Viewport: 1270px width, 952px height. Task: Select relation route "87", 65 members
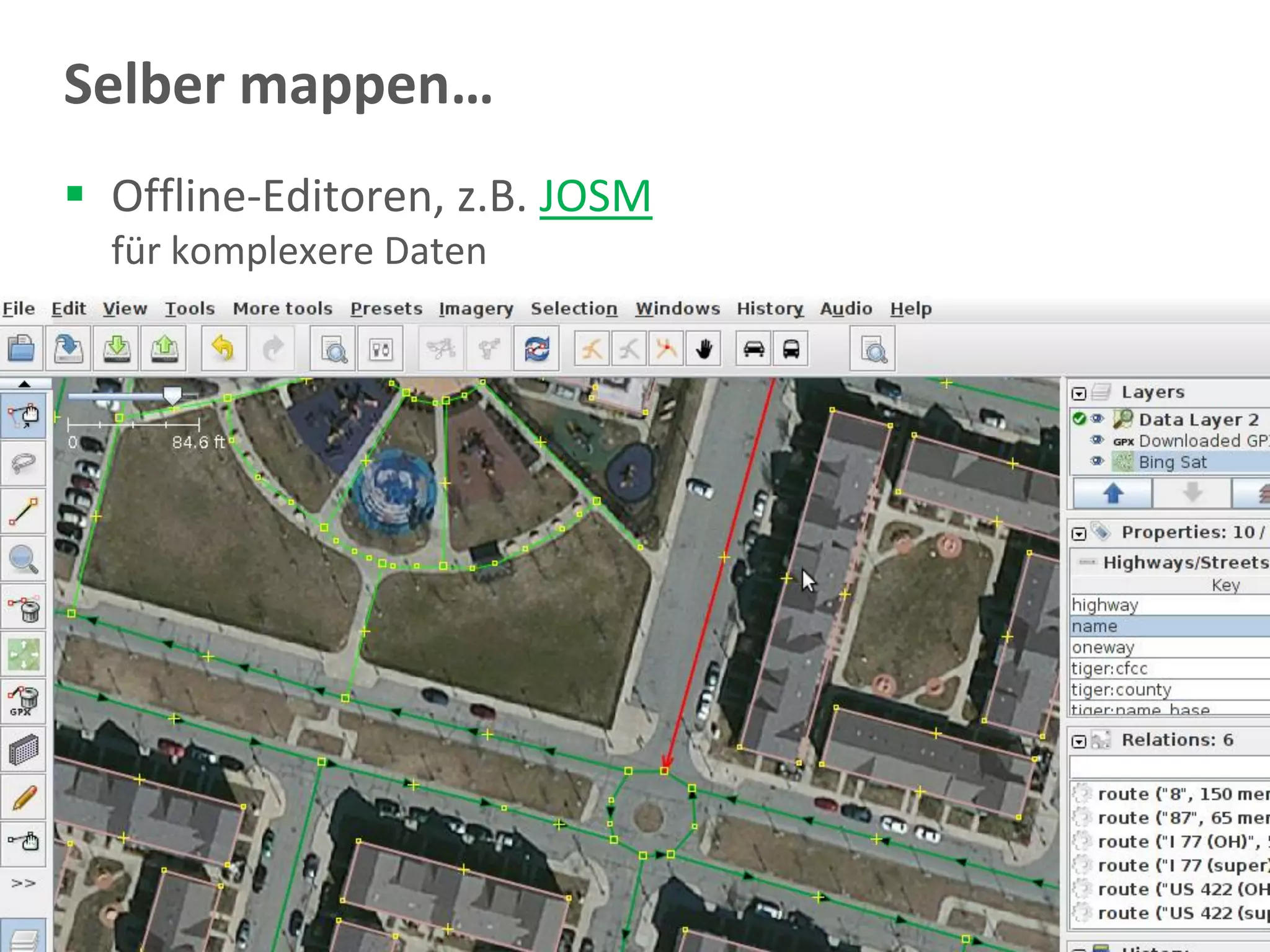[x=1171, y=818]
